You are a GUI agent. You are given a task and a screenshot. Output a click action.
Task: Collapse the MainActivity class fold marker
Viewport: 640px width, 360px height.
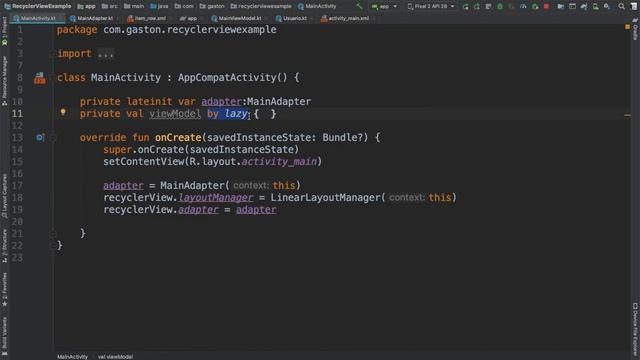[53, 78]
